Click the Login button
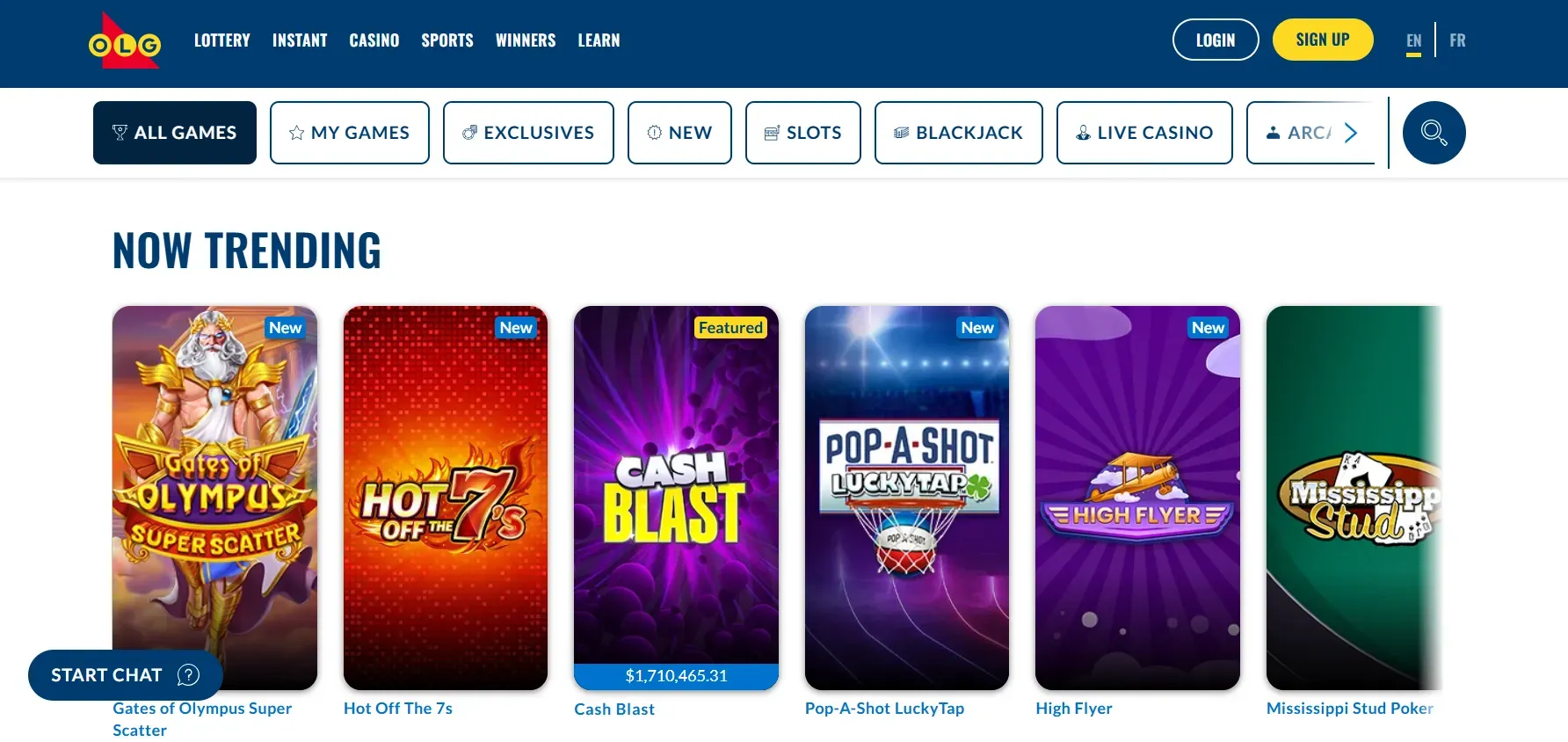1568x742 pixels. pos(1216,40)
